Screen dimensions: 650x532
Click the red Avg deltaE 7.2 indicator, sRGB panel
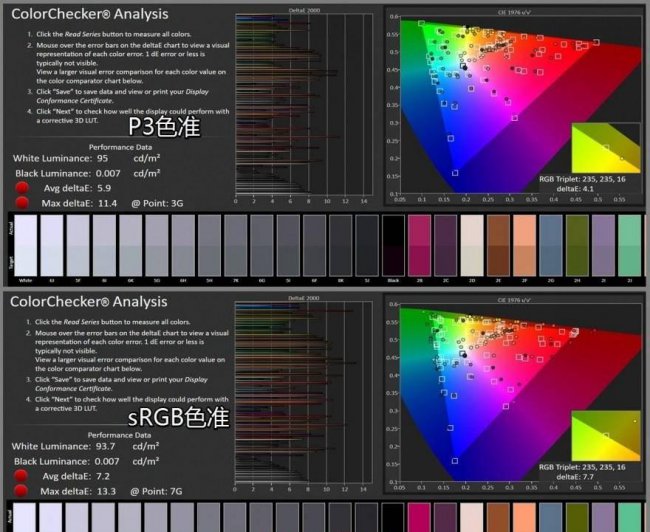(x=20, y=476)
